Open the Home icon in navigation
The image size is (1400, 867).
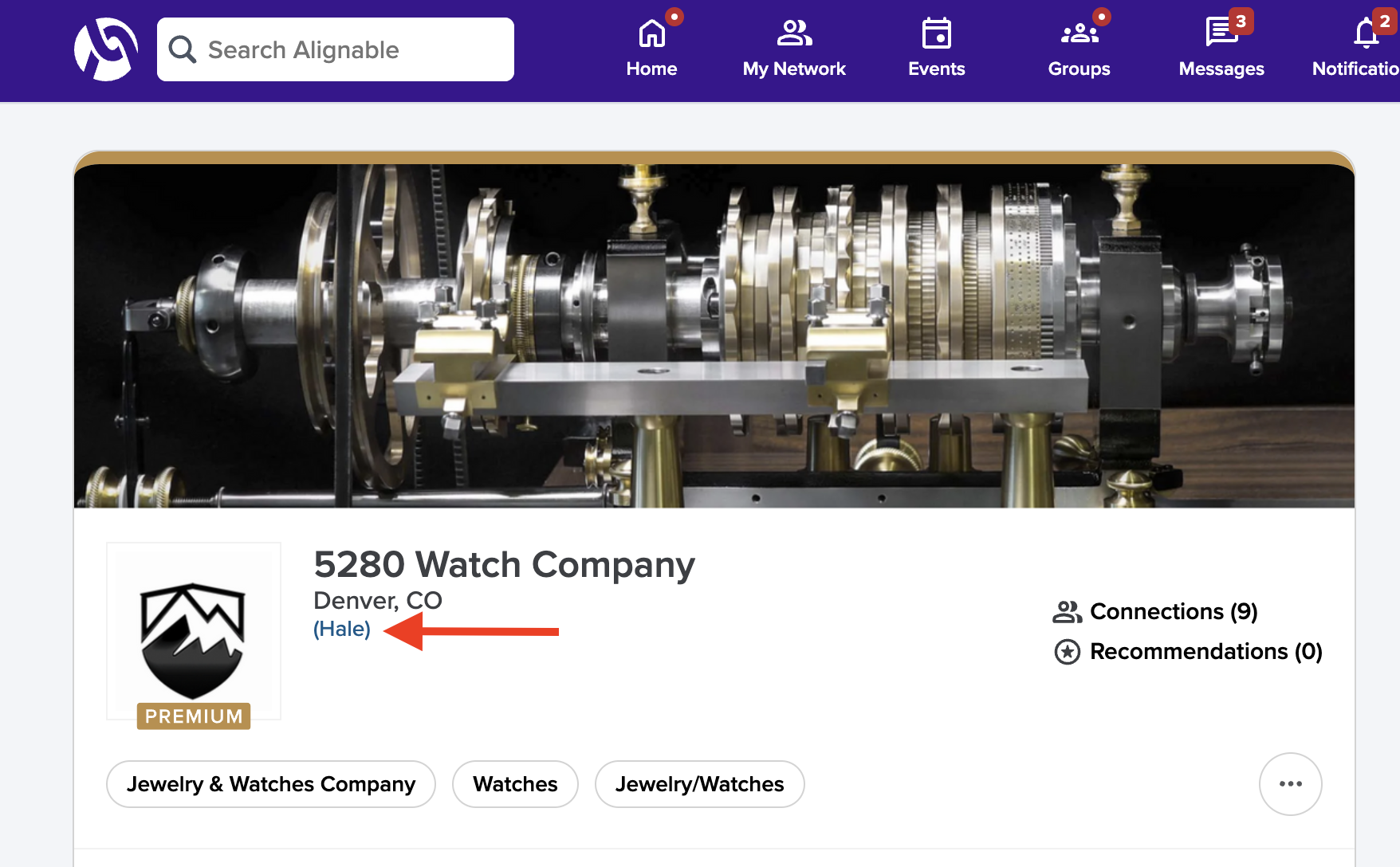point(651,33)
